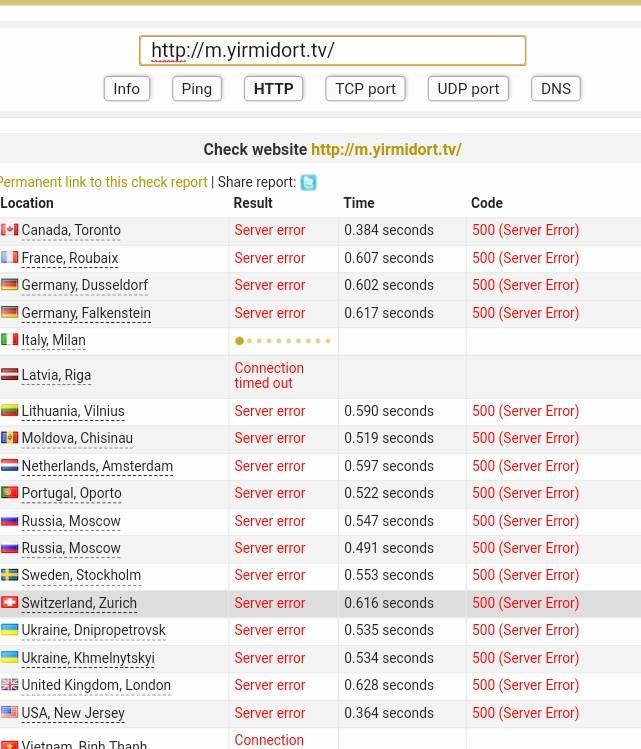Image resolution: width=641 pixels, height=749 pixels.
Task: Click the Italy flag icon
Action: click(x=10, y=340)
